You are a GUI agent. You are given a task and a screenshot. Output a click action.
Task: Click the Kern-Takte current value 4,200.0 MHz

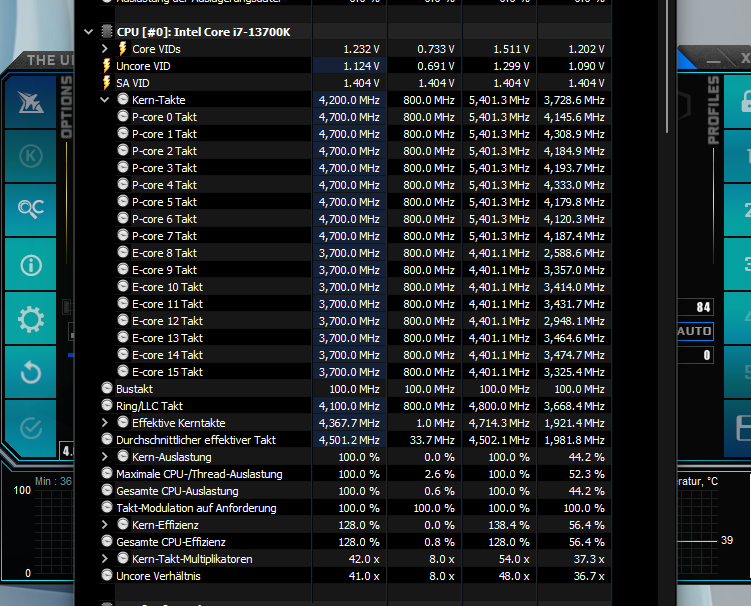[349, 100]
